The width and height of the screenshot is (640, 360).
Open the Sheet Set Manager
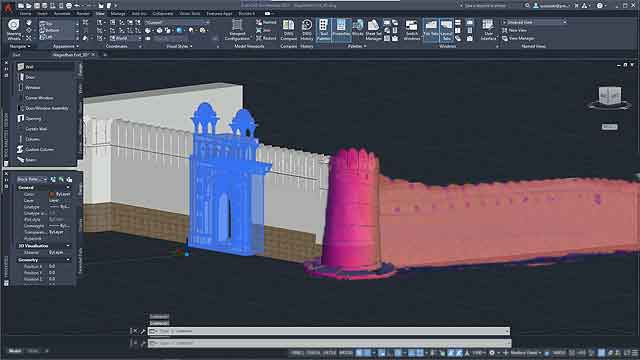(x=373, y=30)
